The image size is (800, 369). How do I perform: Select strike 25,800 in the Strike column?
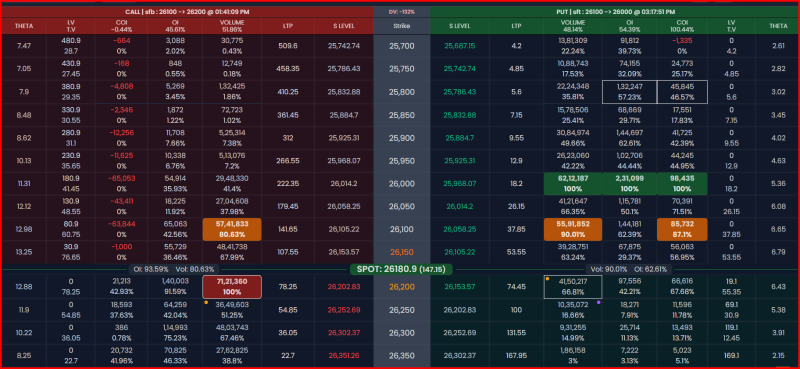tap(402, 92)
